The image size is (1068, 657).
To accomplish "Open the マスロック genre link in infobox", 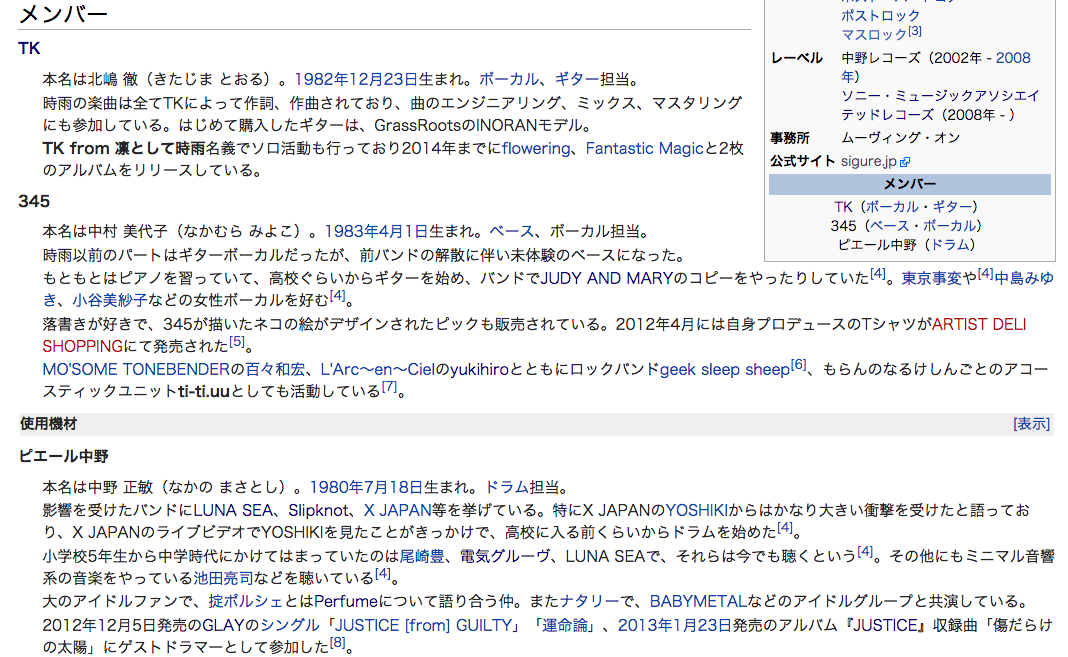I will coord(874,35).
